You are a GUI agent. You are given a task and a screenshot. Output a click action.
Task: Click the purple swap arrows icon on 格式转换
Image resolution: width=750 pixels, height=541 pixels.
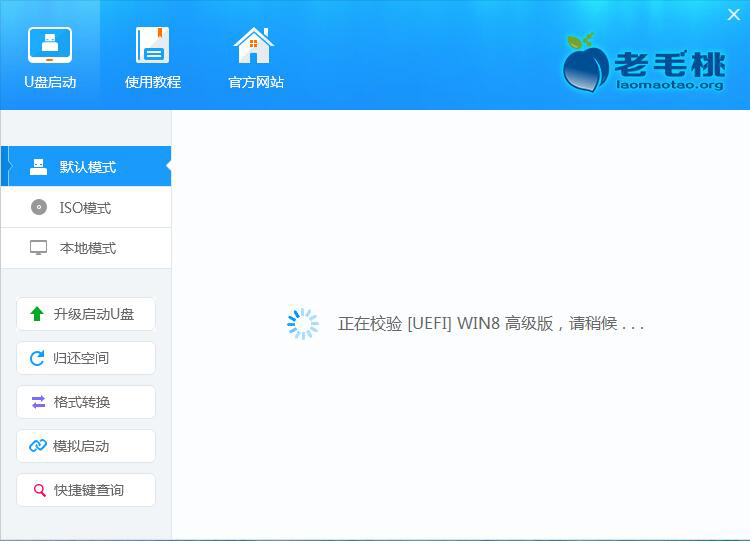pyautogui.click(x=38, y=402)
